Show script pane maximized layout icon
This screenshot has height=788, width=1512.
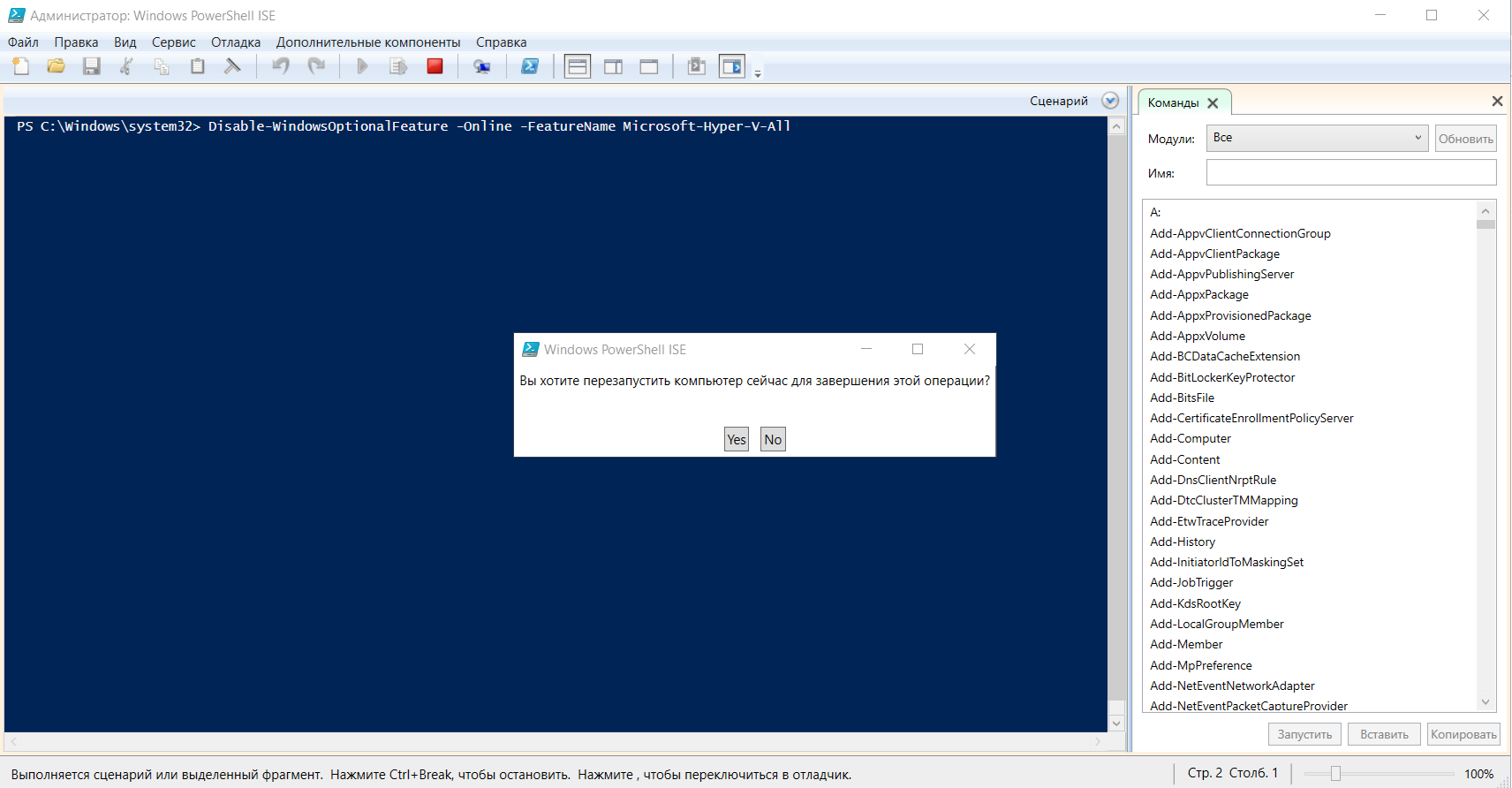[649, 66]
